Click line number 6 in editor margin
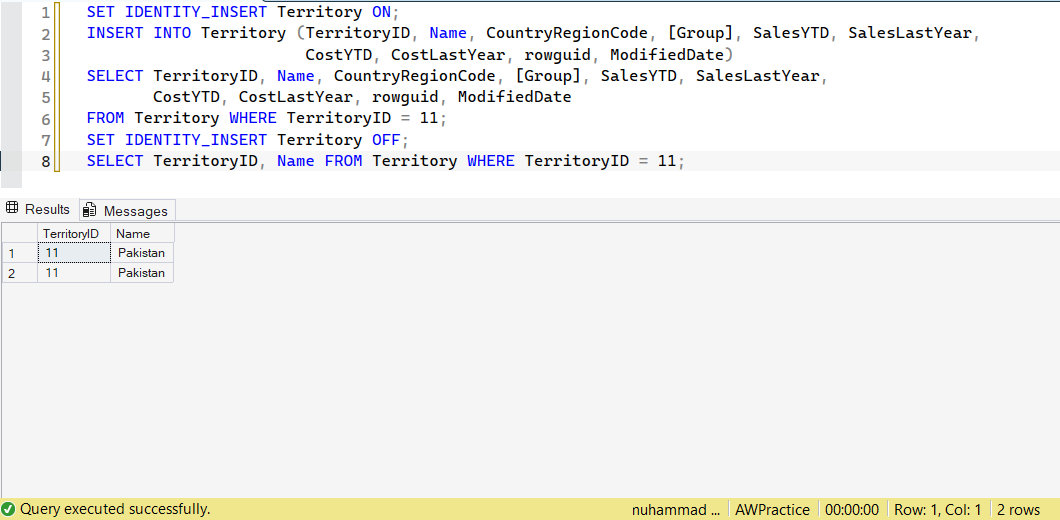Viewport: 1060px width, 520px height. tap(45, 119)
